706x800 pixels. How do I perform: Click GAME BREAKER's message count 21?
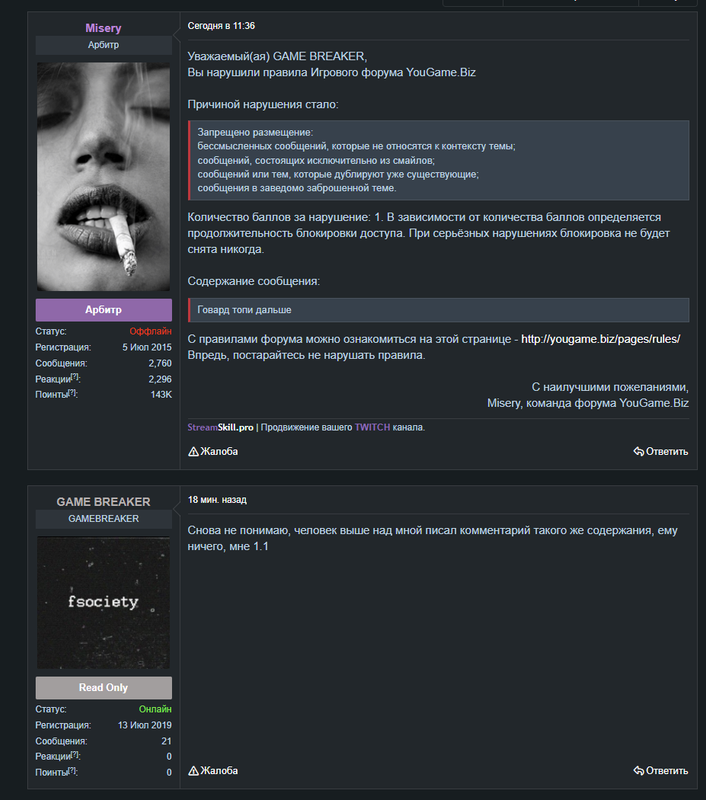coord(166,741)
